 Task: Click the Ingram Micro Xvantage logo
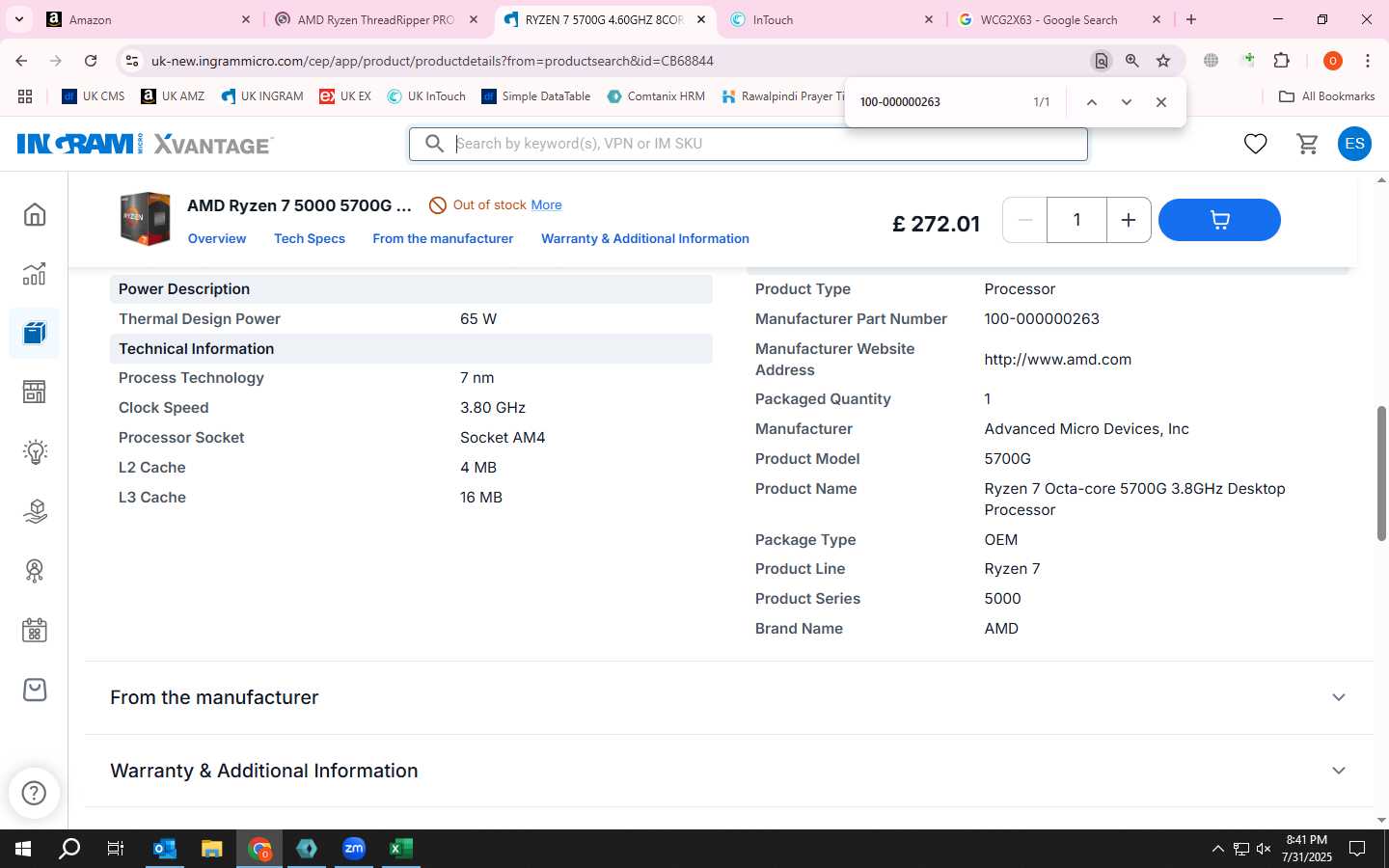click(x=145, y=145)
